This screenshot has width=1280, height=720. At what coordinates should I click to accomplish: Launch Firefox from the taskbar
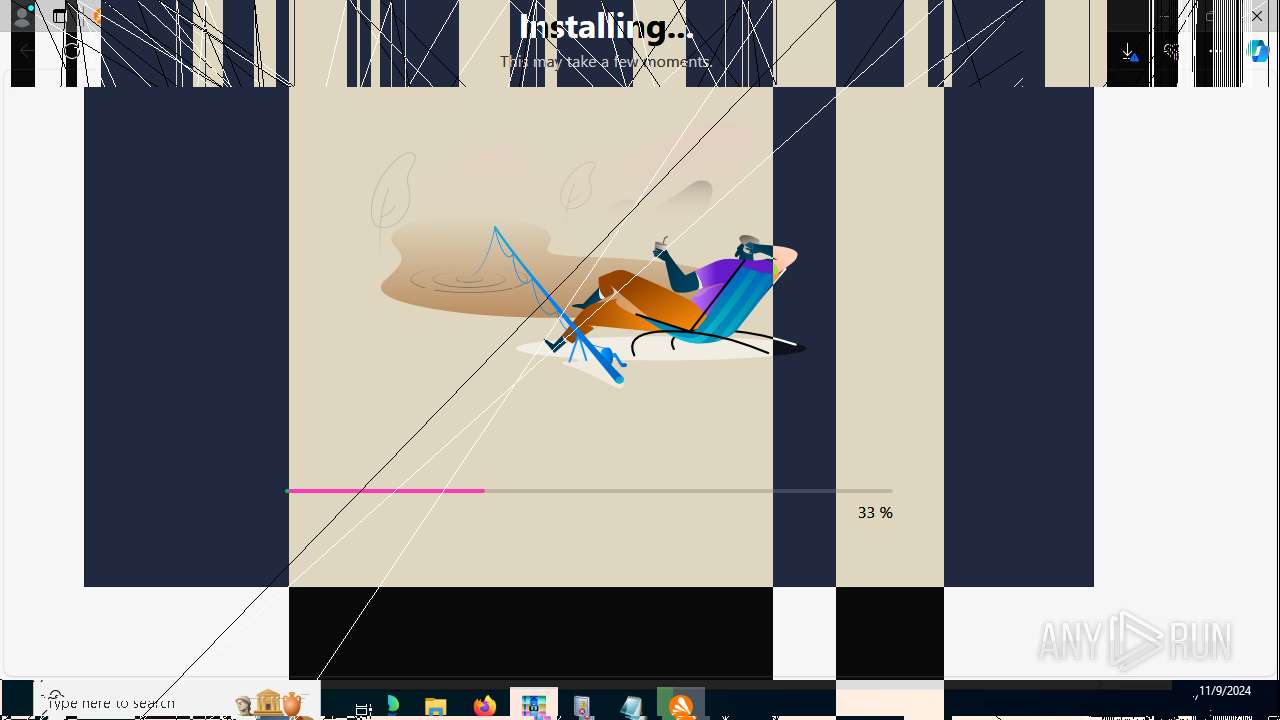(x=485, y=706)
